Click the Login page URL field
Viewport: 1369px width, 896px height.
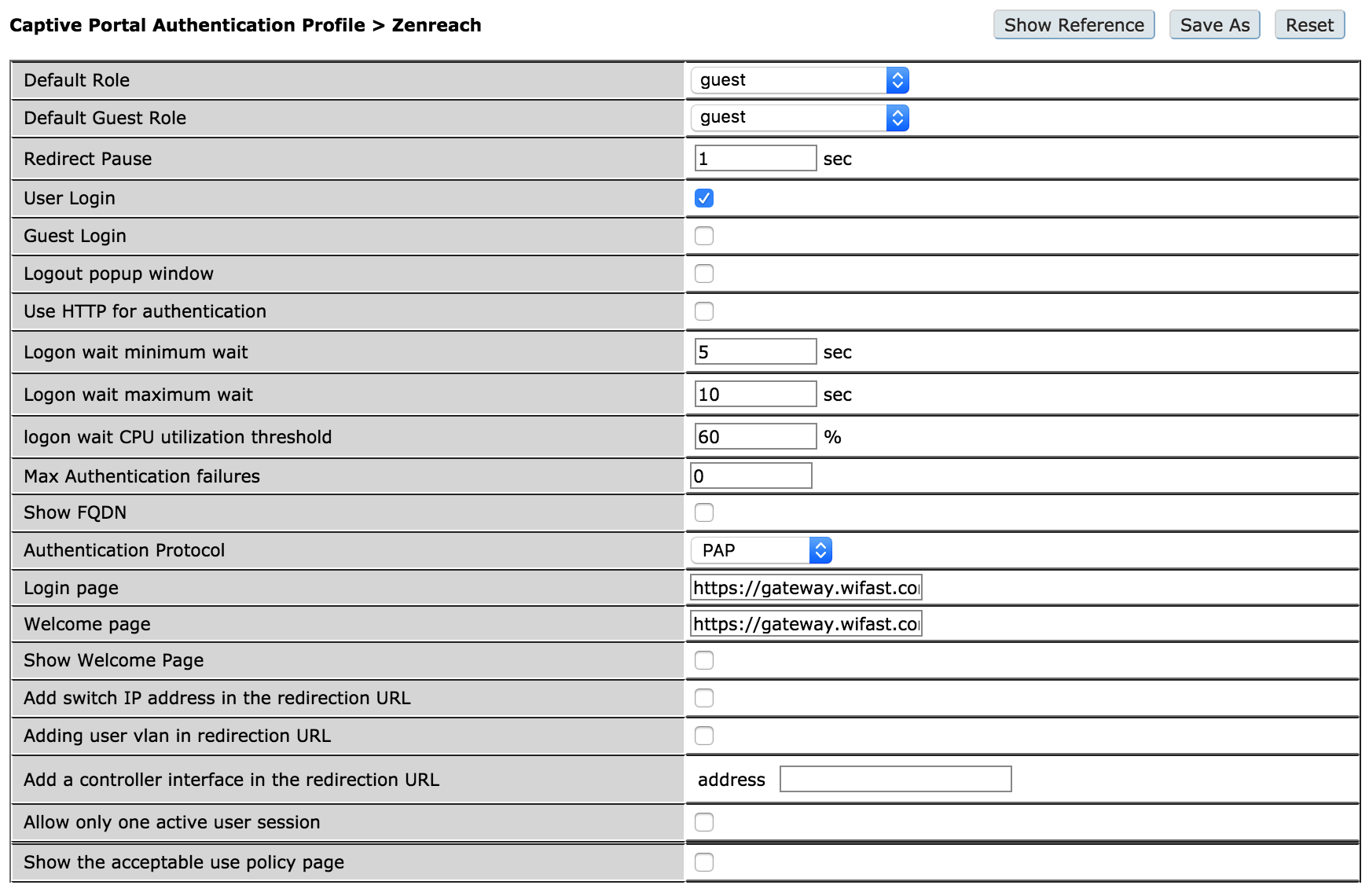coord(806,587)
